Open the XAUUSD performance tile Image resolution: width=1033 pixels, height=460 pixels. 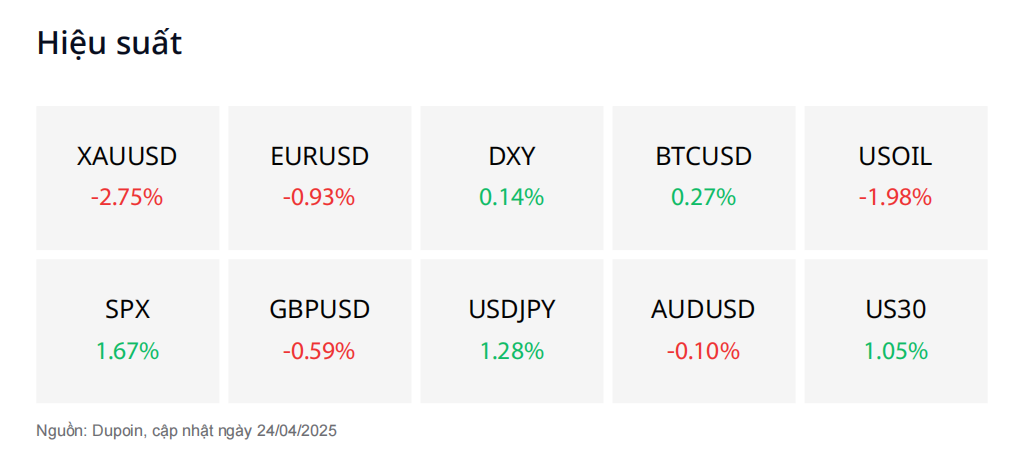pos(127,178)
